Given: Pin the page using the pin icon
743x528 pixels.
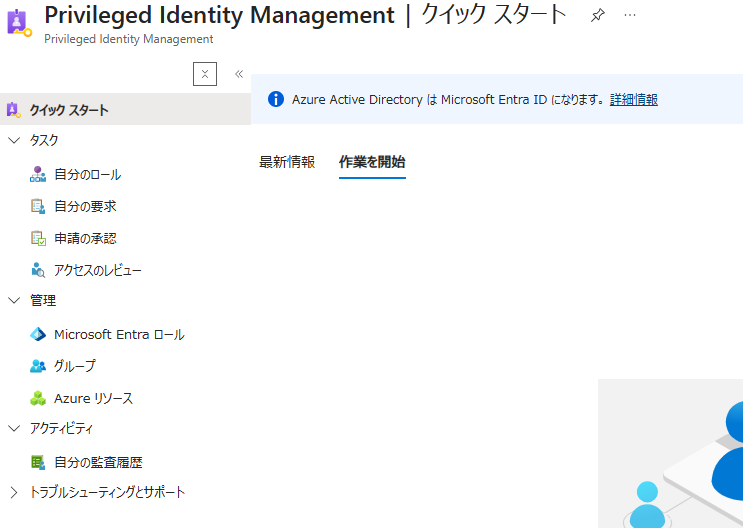Looking at the screenshot, I should click(x=597, y=16).
